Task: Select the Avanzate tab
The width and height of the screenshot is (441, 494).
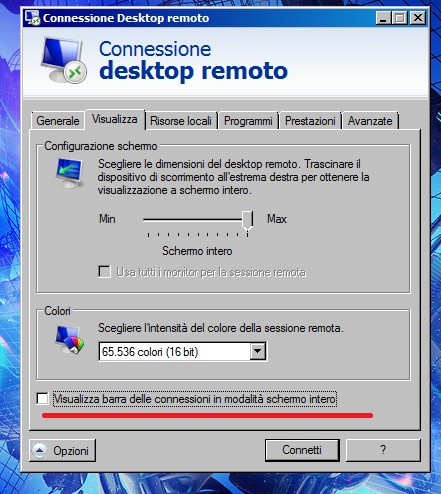Action: point(370,121)
